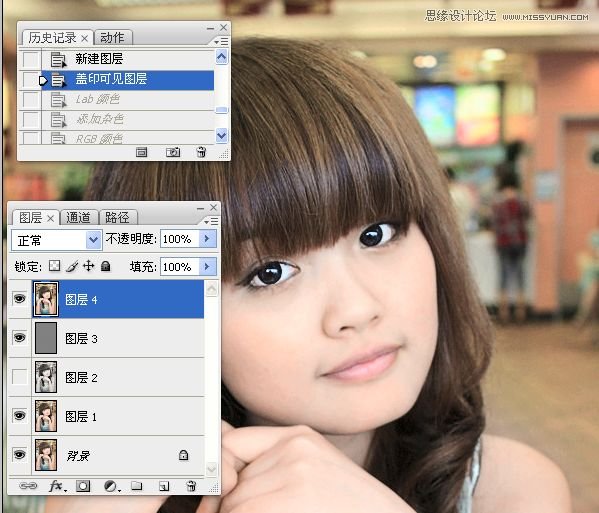Add a layer mask
The height and width of the screenshot is (513, 599).
[x=83, y=486]
